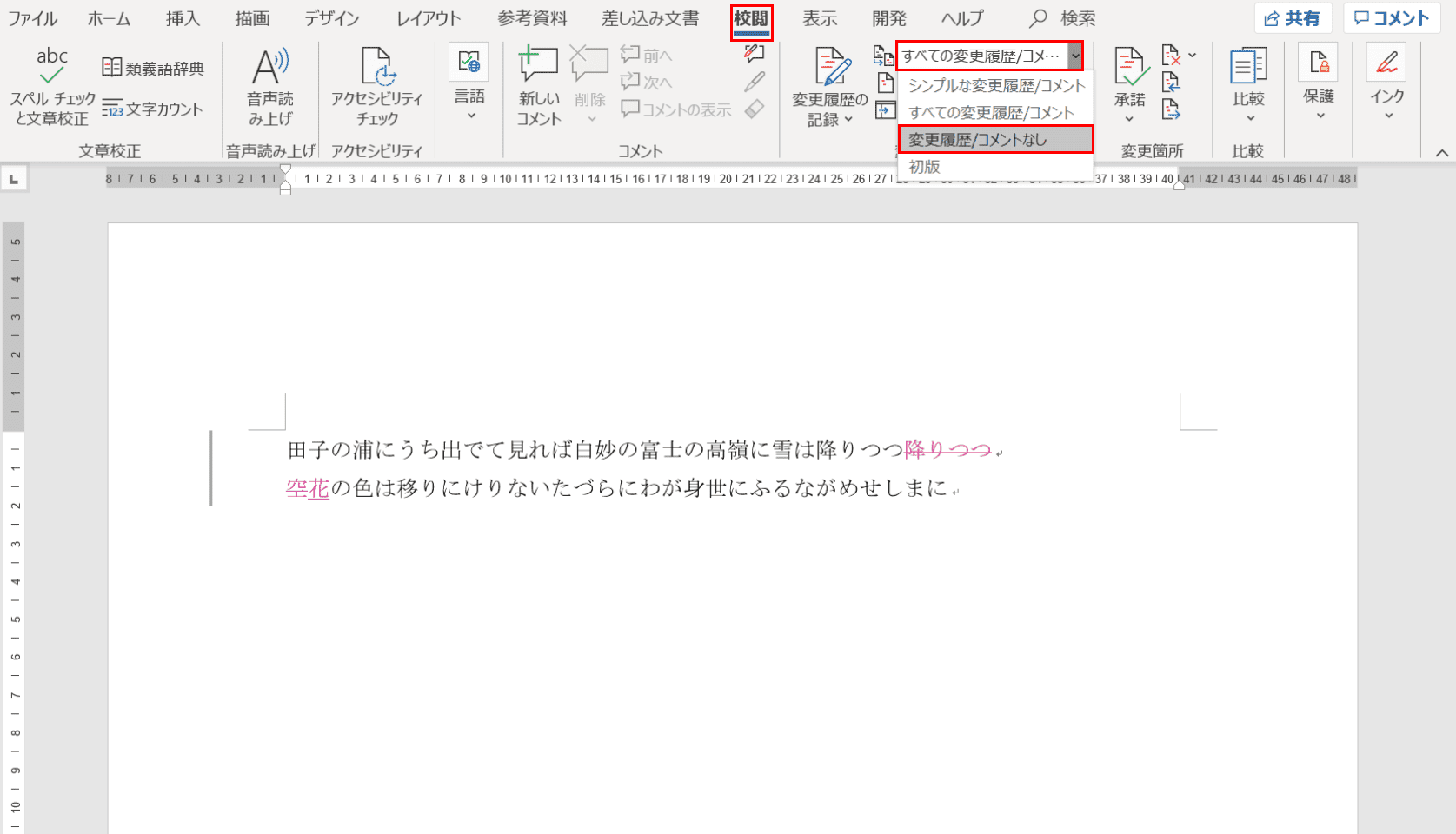Viewport: 1456px width, 834px height.
Task: Select the eraser icon in コメント group
Action: [x=755, y=109]
